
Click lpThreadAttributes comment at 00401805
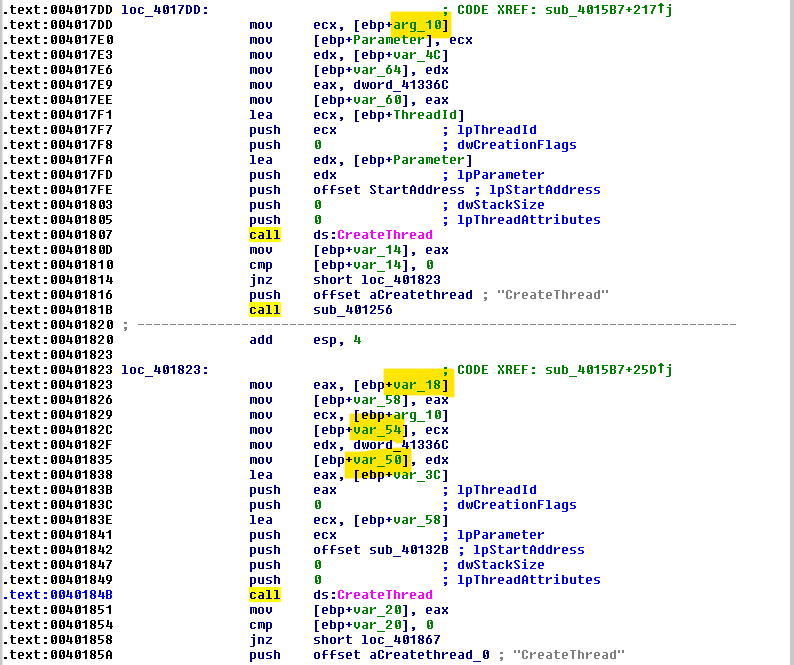point(529,220)
